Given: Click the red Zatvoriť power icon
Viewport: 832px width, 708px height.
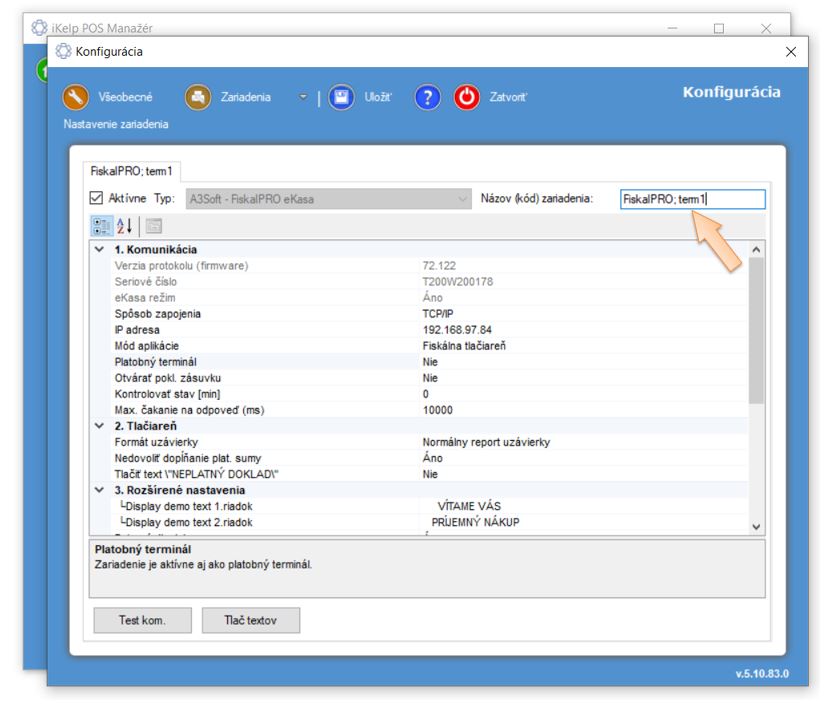Looking at the screenshot, I should pyautogui.click(x=467, y=97).
